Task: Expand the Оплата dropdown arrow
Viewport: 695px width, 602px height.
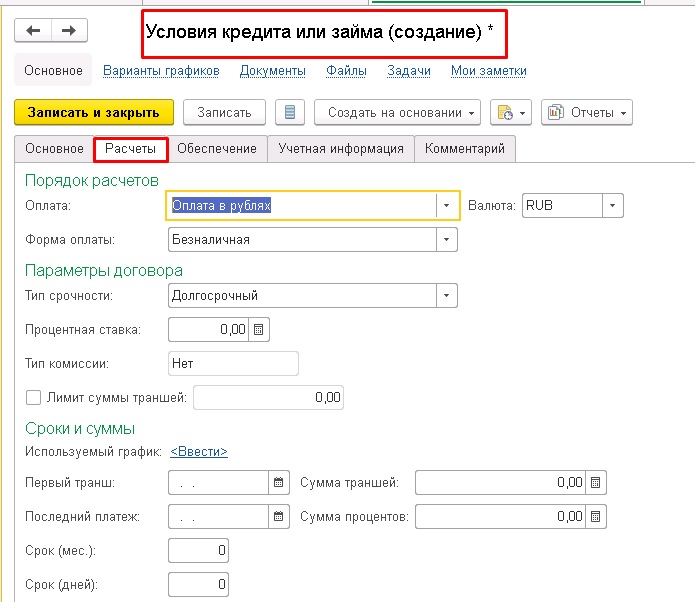Action: 447,205
